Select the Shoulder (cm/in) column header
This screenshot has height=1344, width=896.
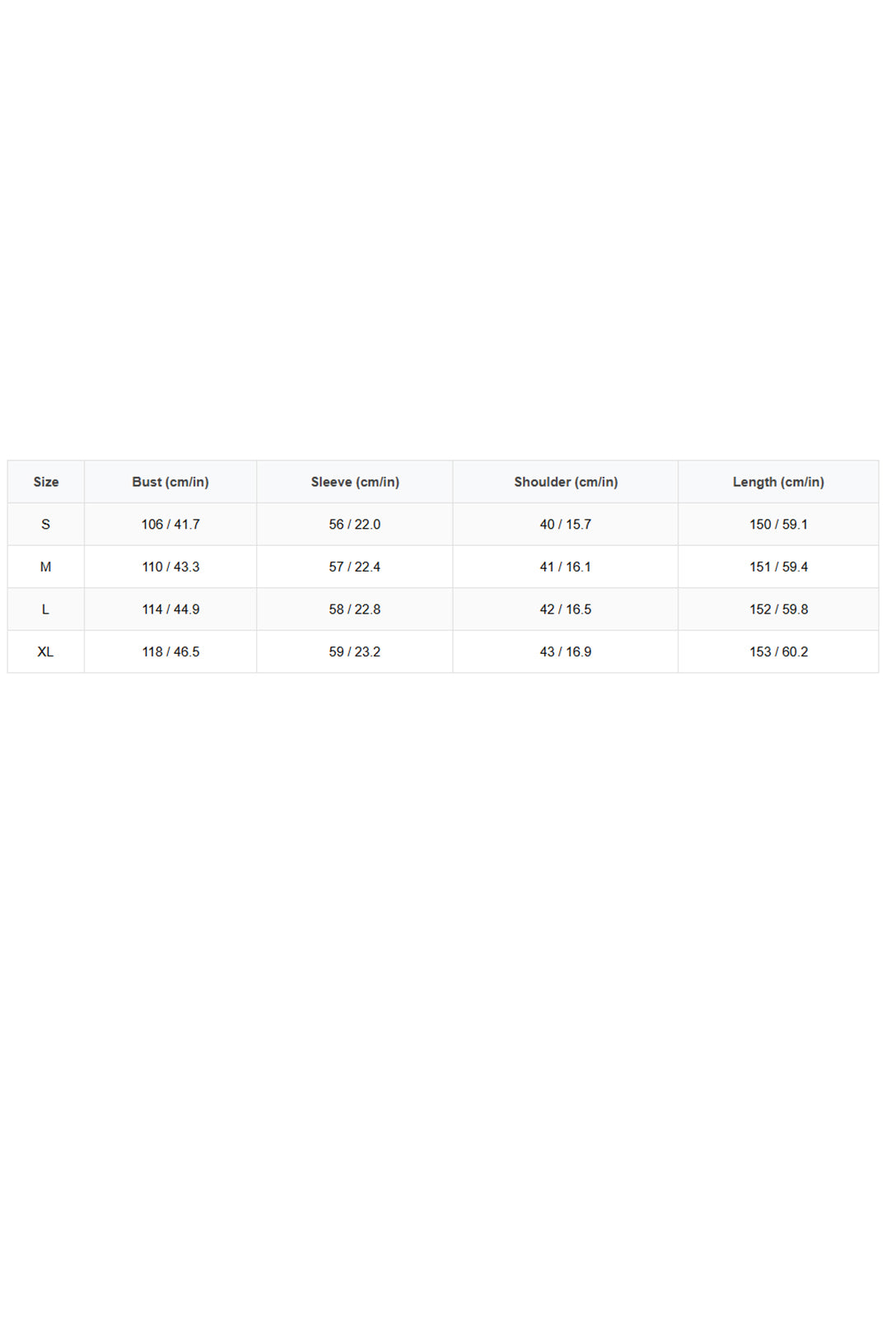(566, 482)
